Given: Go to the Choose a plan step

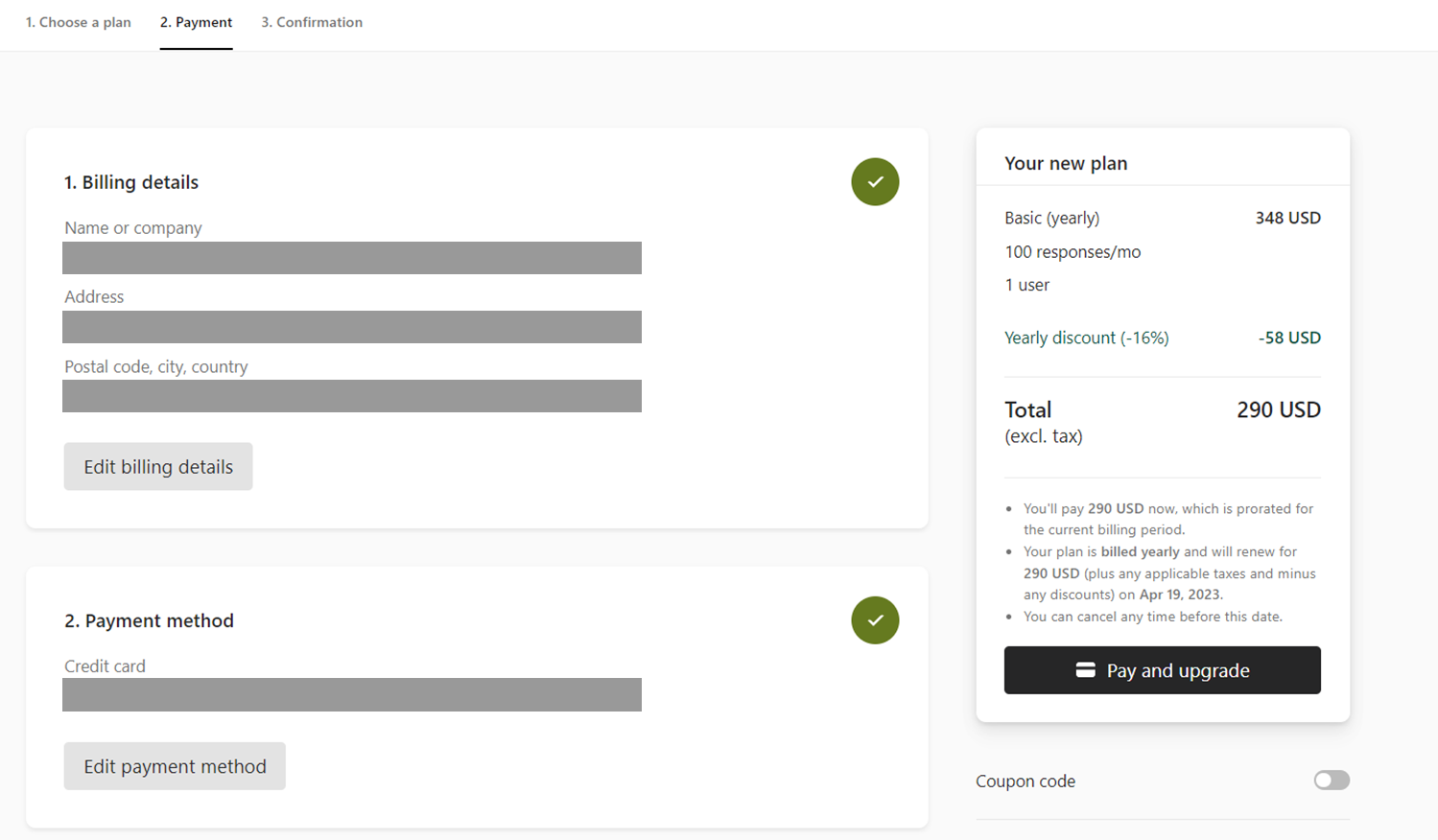Looking at the screenshot, I should (x=79, y=22).
